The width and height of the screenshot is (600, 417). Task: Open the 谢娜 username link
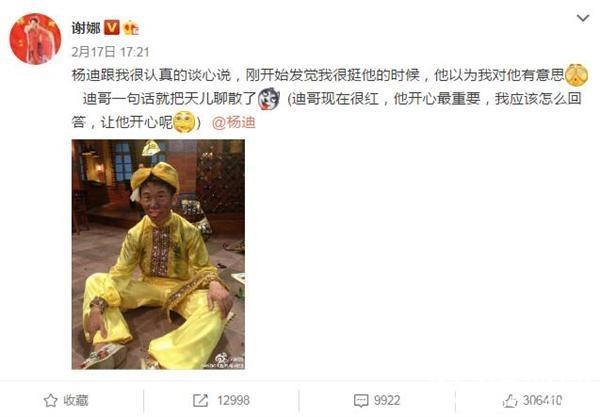86,28
